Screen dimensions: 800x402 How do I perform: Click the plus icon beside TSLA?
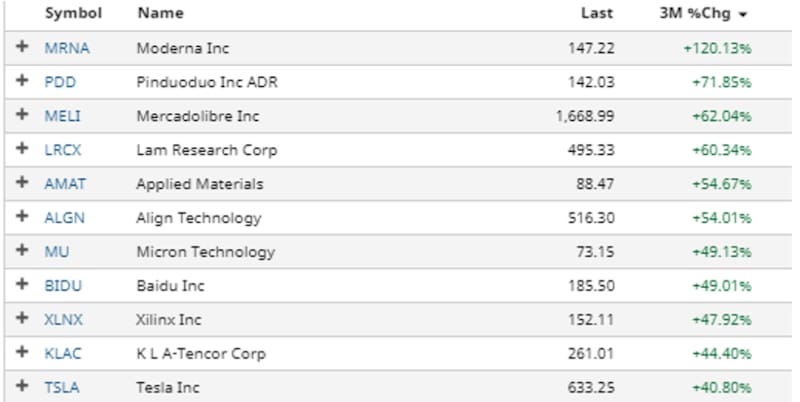[x=23, y=387]
